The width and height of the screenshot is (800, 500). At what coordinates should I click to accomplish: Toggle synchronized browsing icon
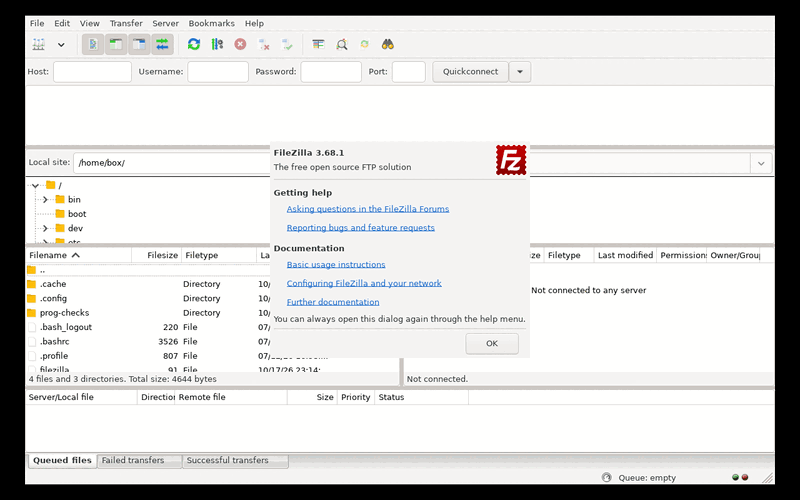tap(365, 44)
